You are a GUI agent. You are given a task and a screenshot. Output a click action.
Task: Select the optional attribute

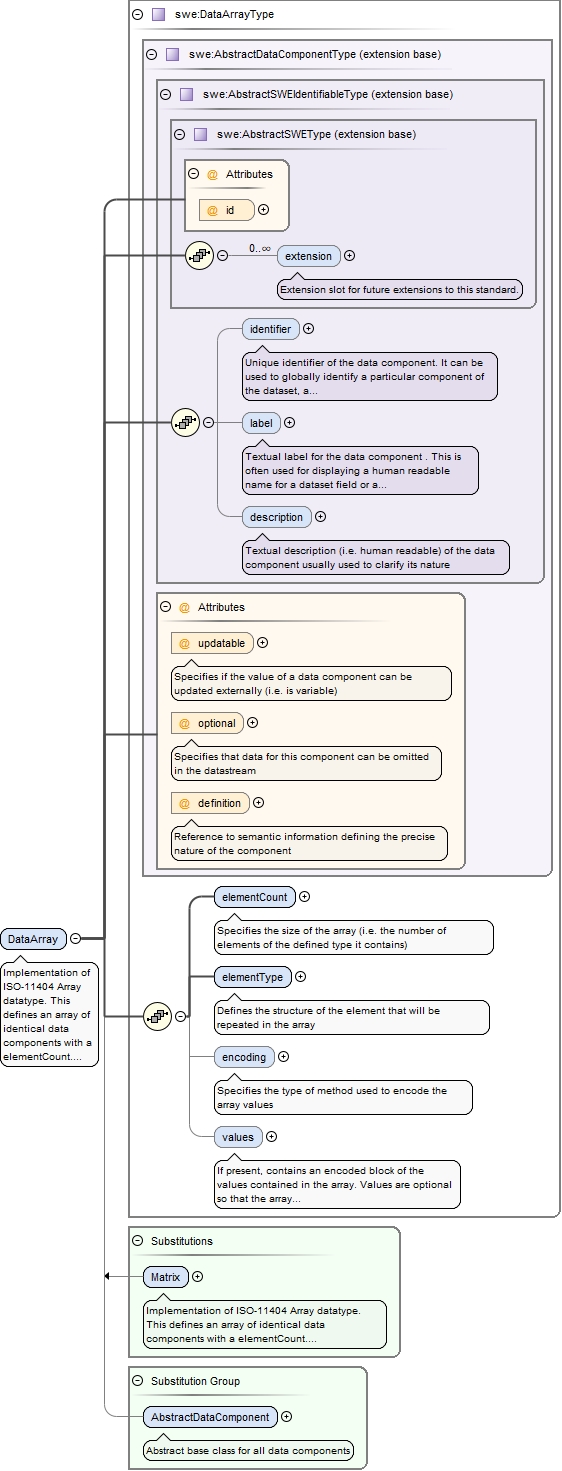(x=207, y=723)
